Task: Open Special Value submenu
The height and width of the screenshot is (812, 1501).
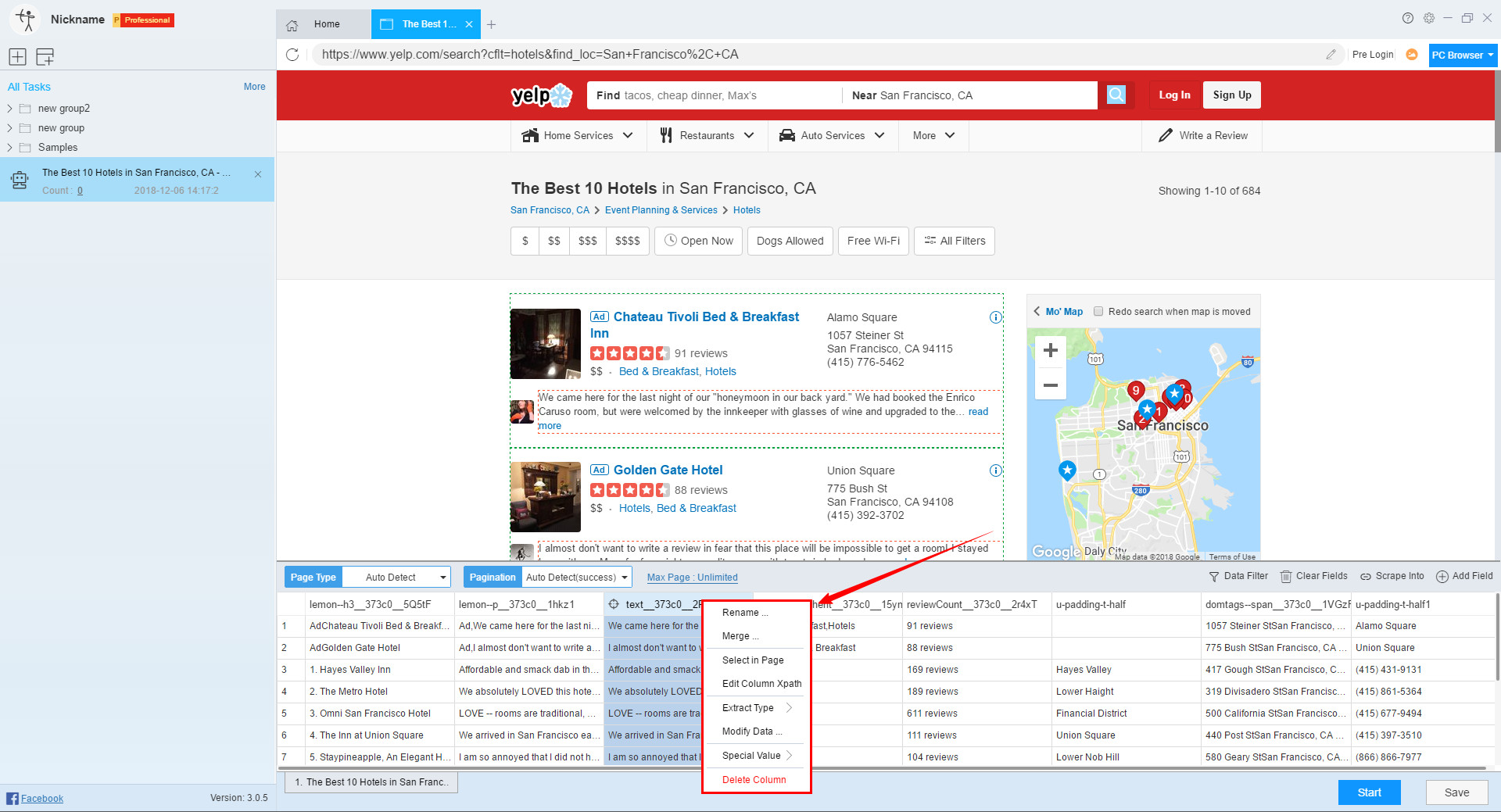Action: point(755,756)
